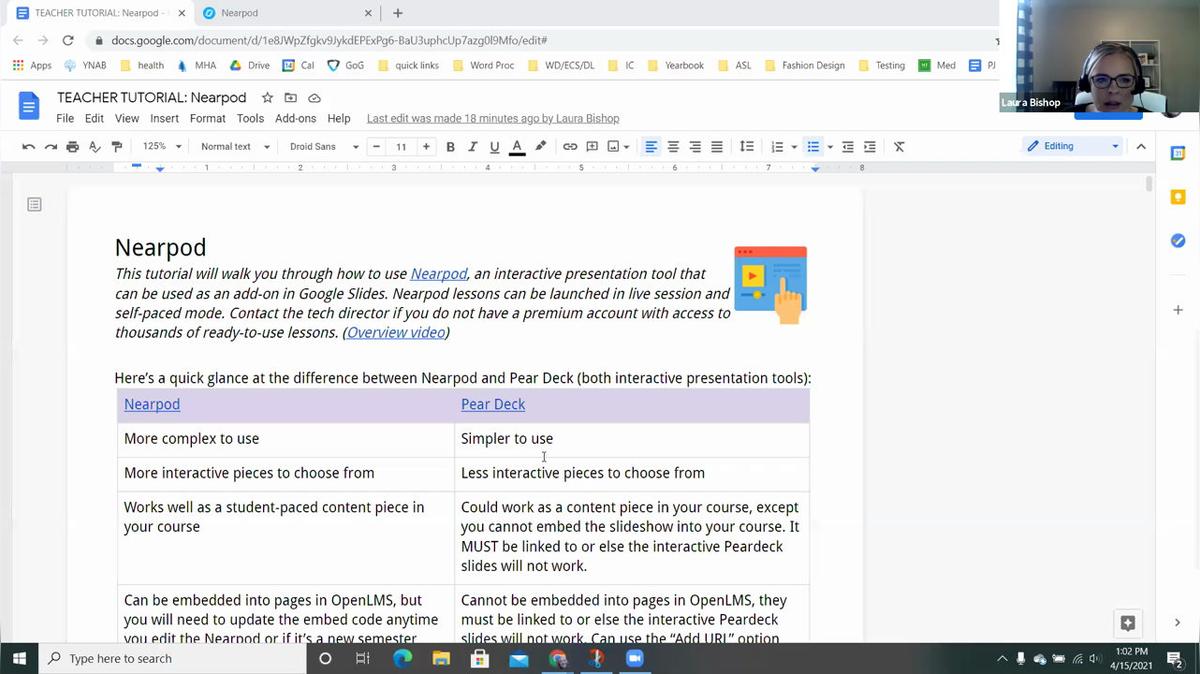Open the Overview video link
Screen dimensions: 1200x674
click(x=396, y=333)
